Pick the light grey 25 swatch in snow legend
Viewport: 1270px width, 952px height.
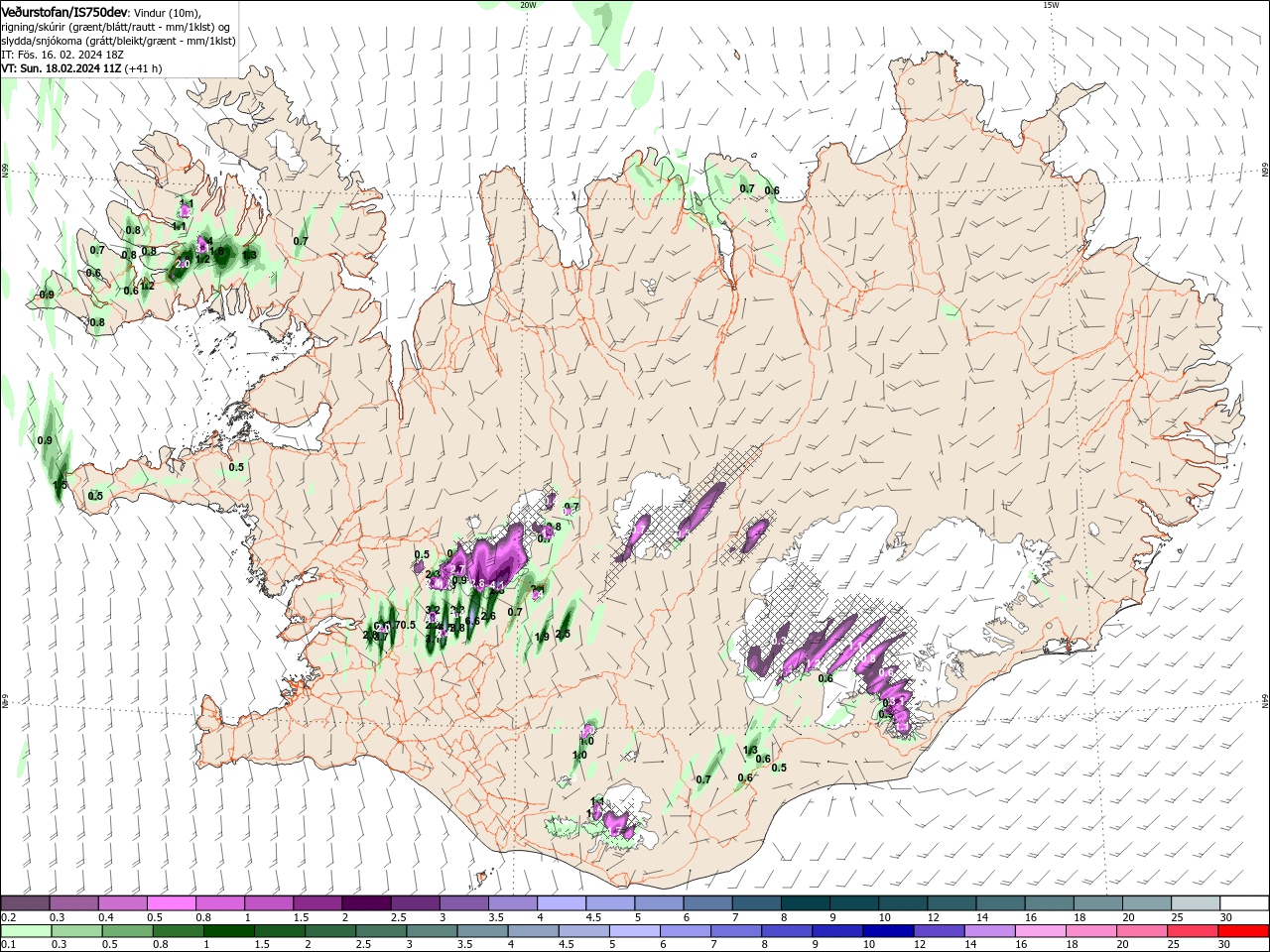(x=1196, y=903)
